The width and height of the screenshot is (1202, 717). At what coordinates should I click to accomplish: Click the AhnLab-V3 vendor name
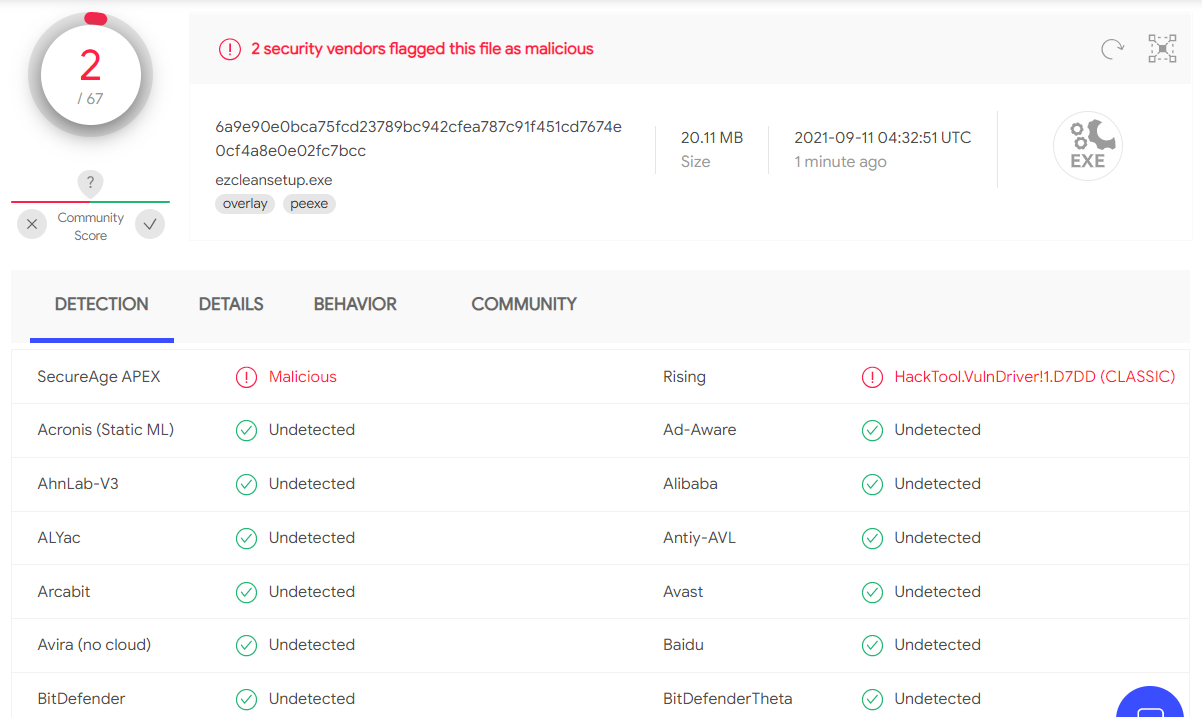coord(78,484)
